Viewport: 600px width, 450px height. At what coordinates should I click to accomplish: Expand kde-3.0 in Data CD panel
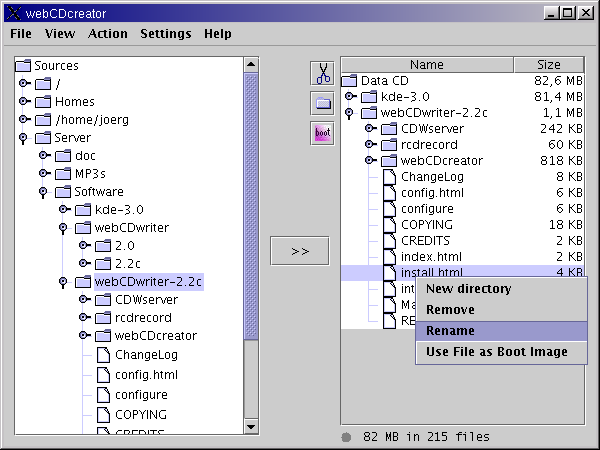point(350,96)
